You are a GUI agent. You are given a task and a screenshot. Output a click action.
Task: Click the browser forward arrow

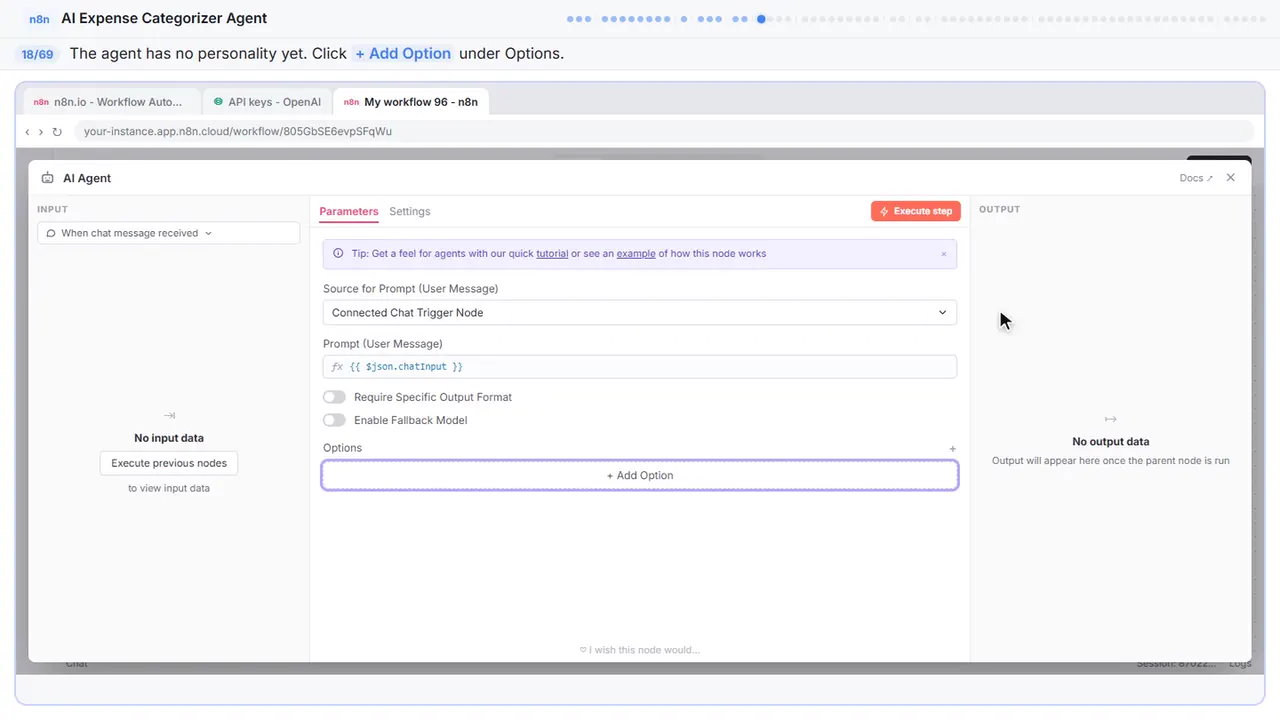[x=41, y=132]
